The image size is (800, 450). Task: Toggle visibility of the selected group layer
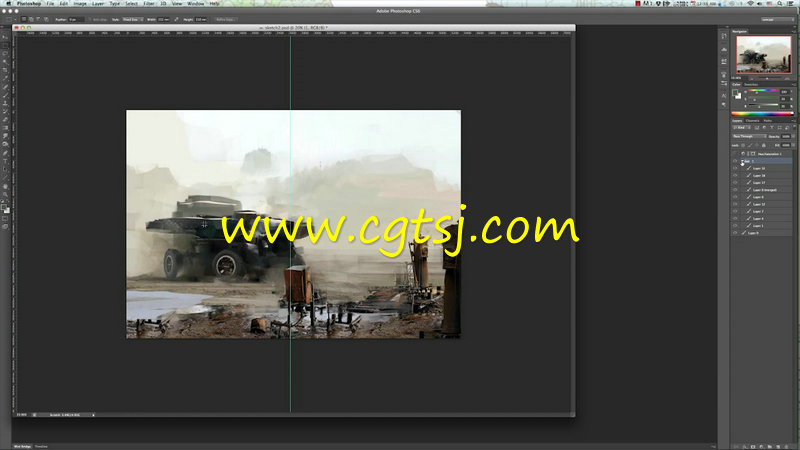(x=735, y=161)
